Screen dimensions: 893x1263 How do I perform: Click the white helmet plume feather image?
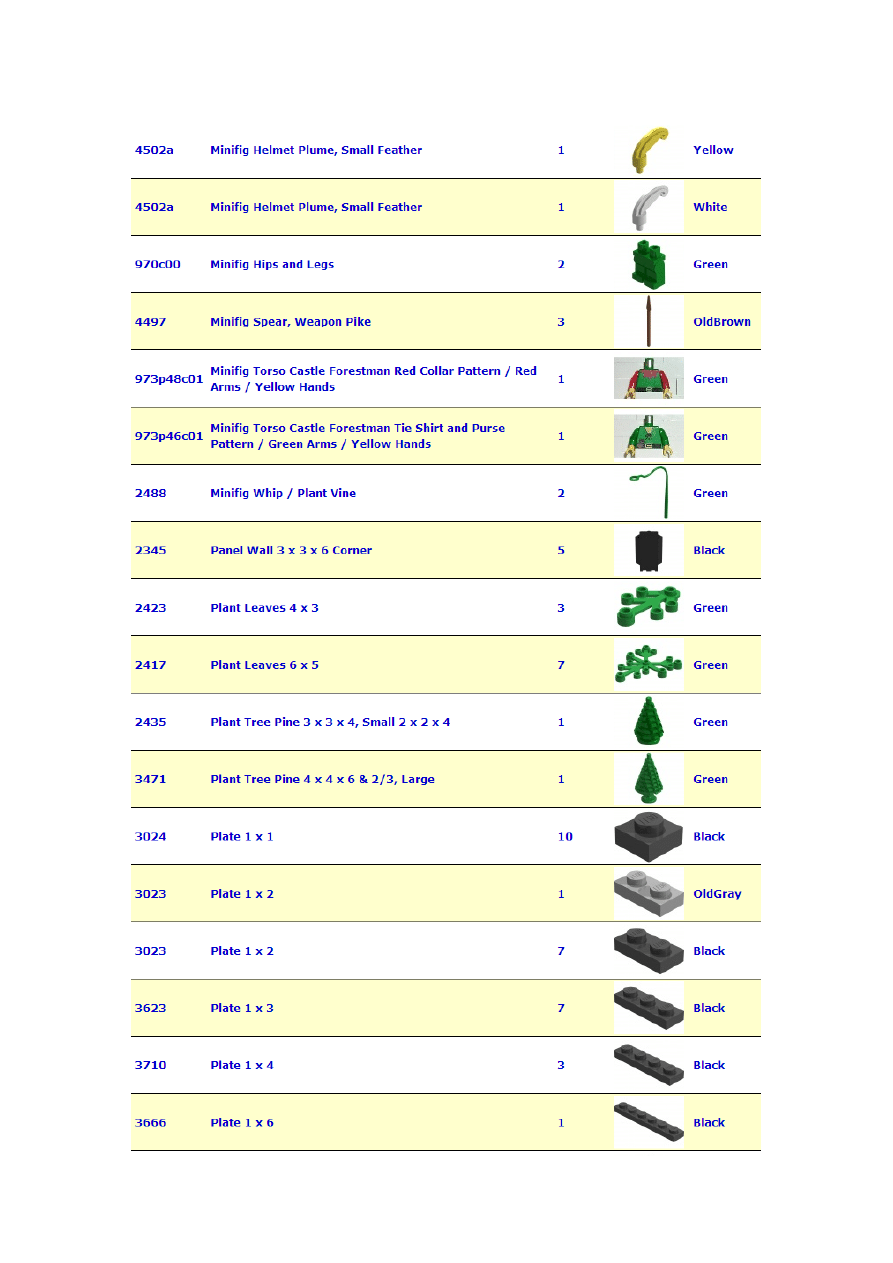click(x=647, y=207)
